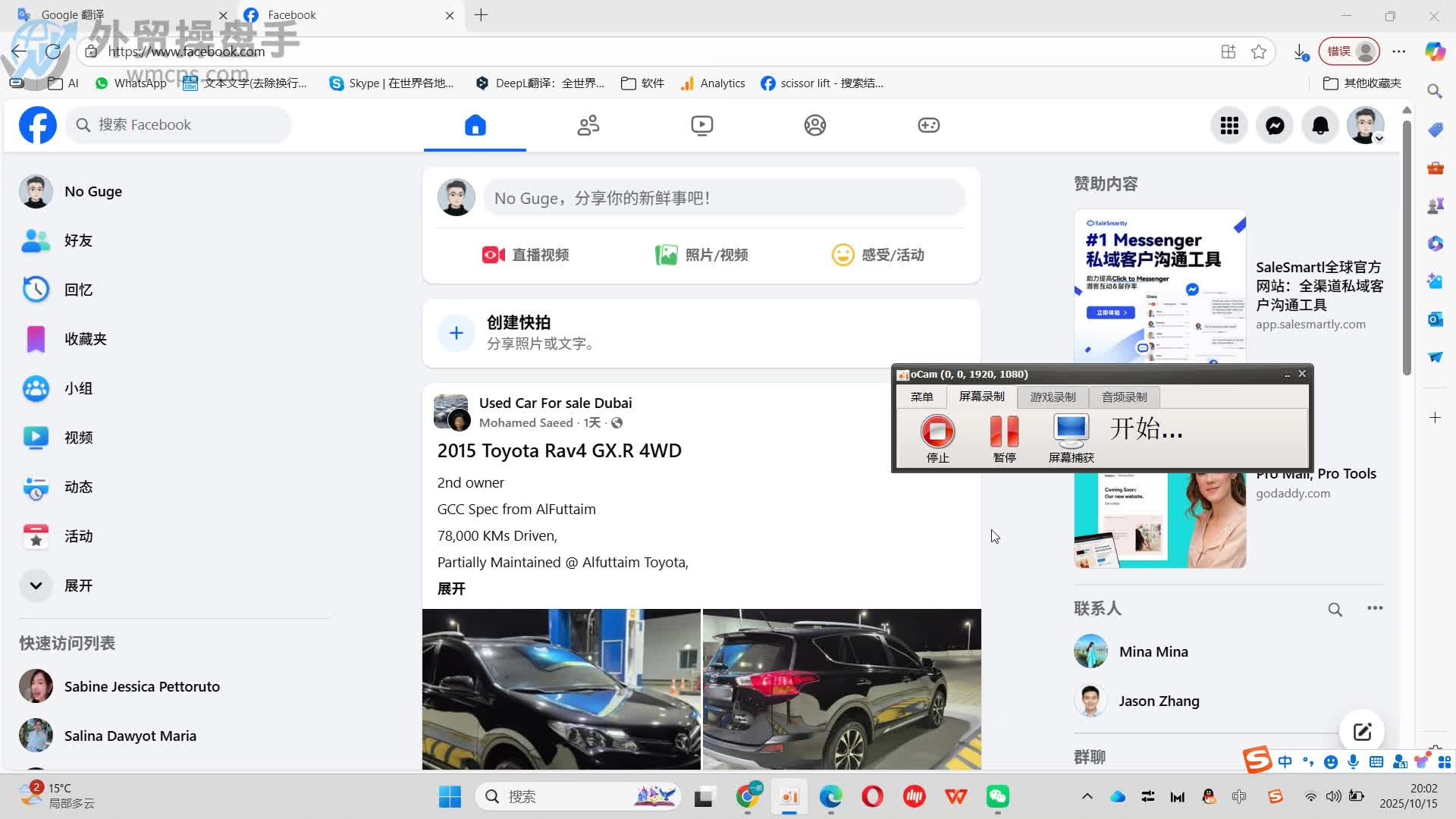Click the 直播视频 live video button
Image resolution: width=1456 pixels, height=819 pixels.
click(526, 255)
